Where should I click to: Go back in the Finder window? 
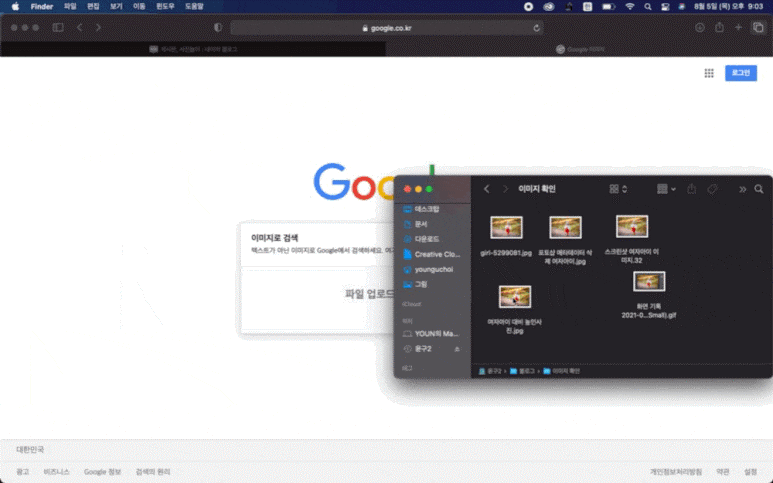tap(487, 189)
